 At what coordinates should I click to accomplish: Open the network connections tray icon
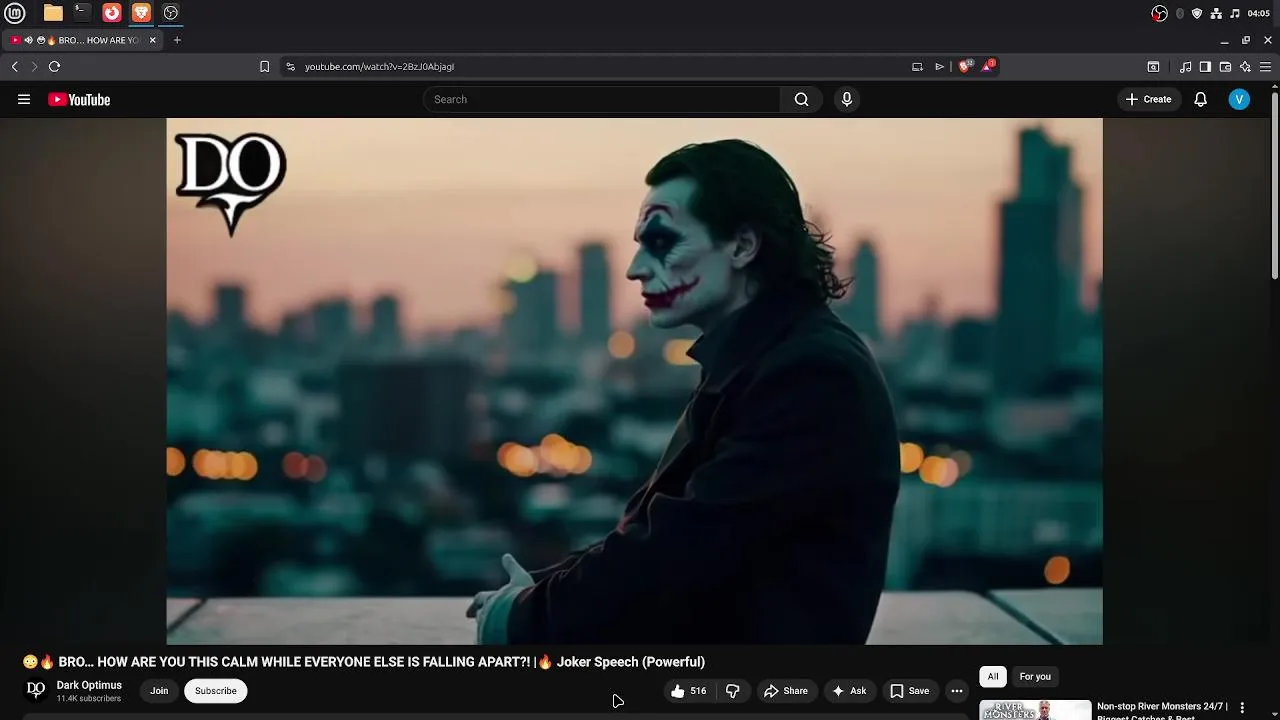[1216, 13]
